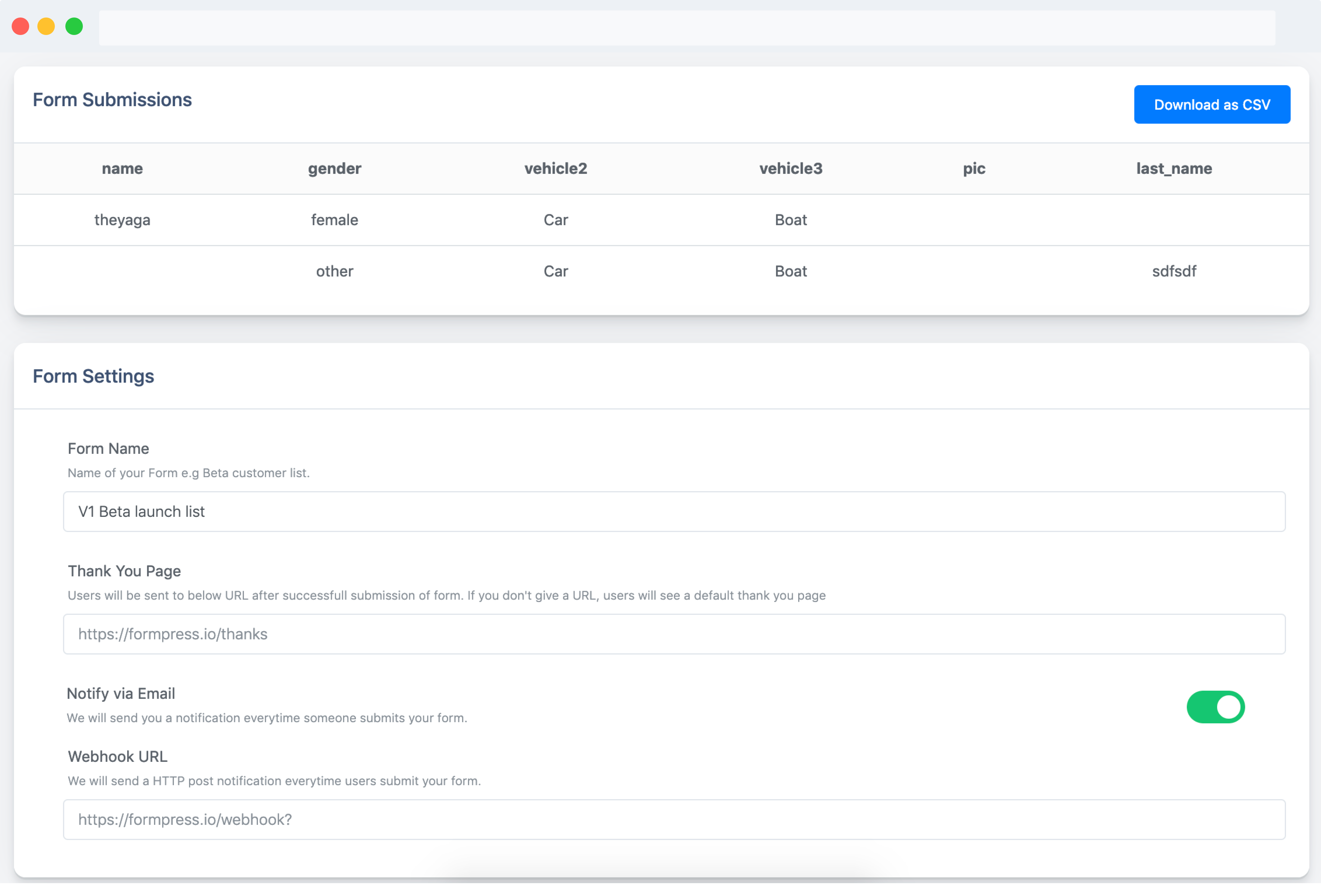The width and height of the screenshot is (1321, 896).
Task: Click the gender column header
Action: coord(334,168)
